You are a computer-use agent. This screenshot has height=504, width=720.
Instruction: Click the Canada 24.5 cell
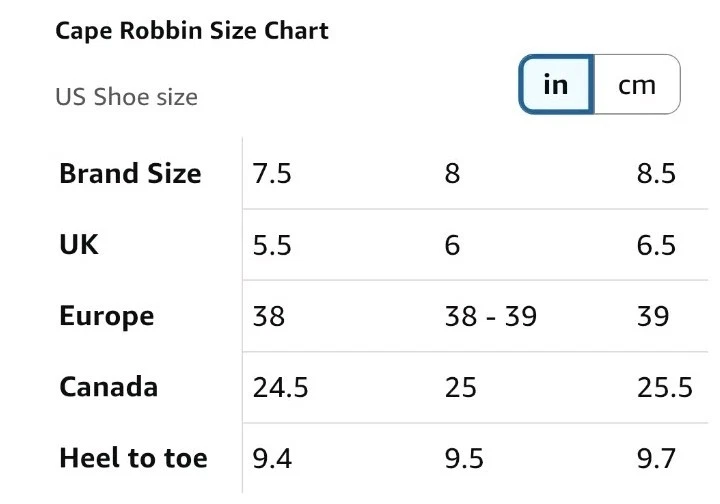(x=280, y=387)
